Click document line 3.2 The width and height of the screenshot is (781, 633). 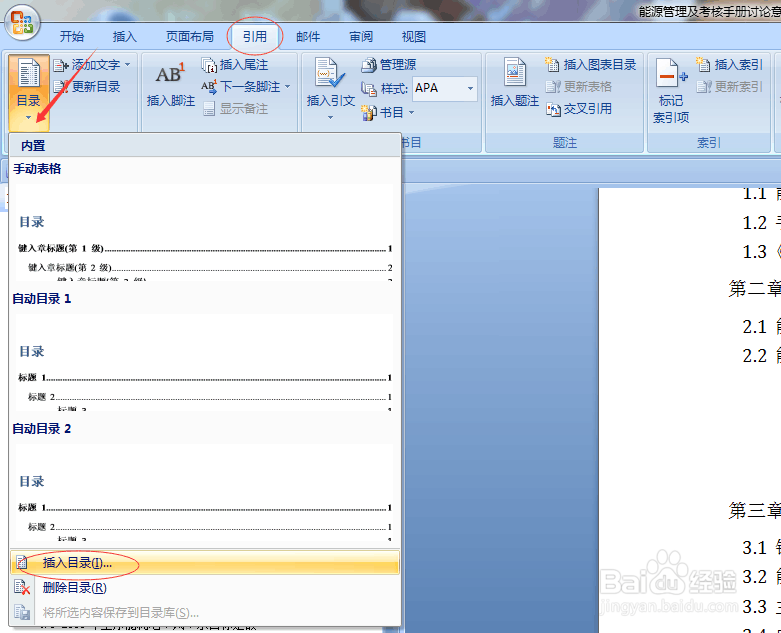click(762, 577)
